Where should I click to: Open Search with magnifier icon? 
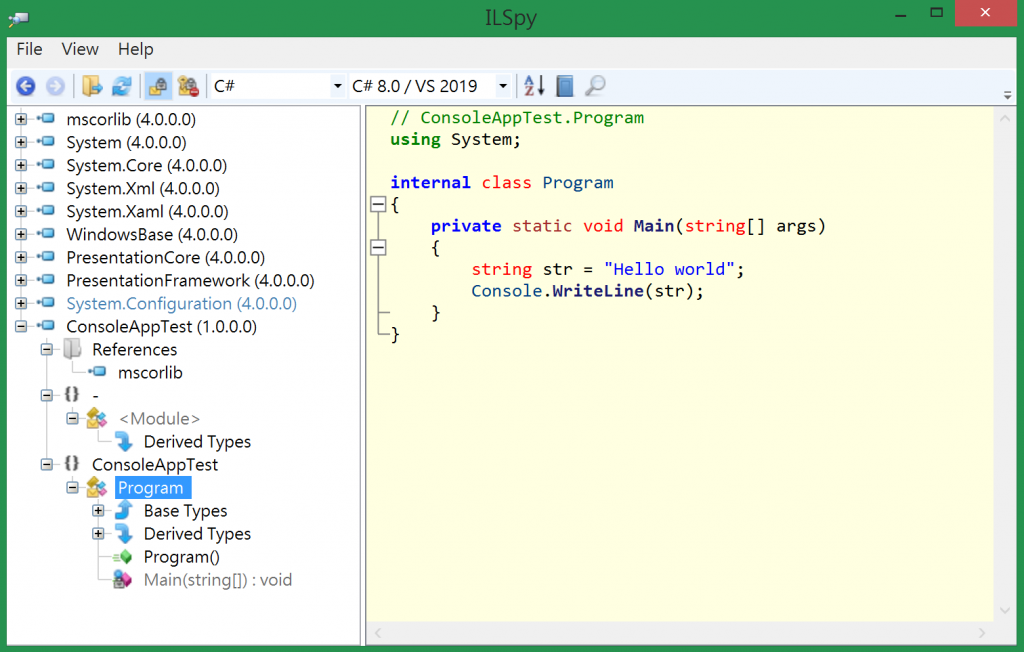click(x=594, y=86)
